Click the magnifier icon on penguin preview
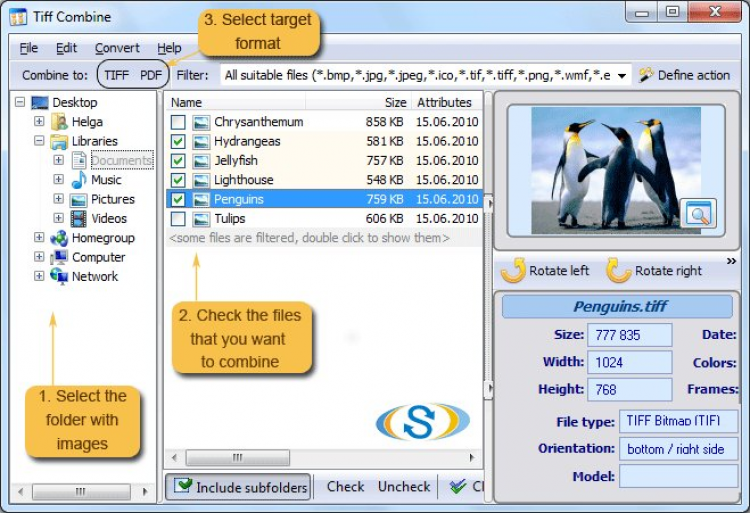The width and height of the screenshot is (750, 513). pyautogui.click(x=697, y=212)
